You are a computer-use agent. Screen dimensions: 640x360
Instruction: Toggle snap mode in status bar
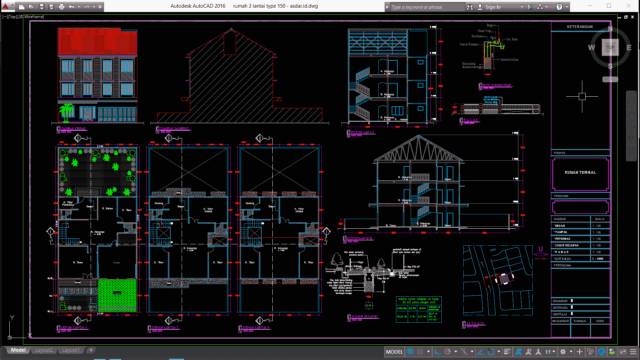coord(420,352)
